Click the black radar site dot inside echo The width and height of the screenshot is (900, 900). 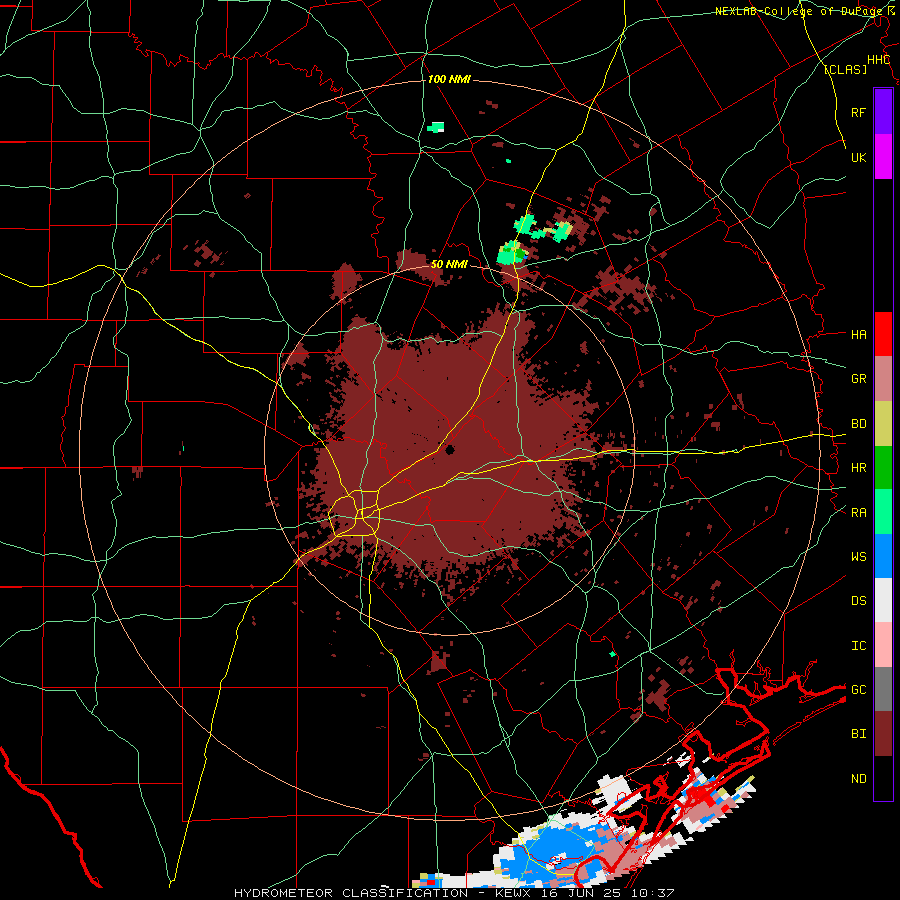[x=449, y=449]
